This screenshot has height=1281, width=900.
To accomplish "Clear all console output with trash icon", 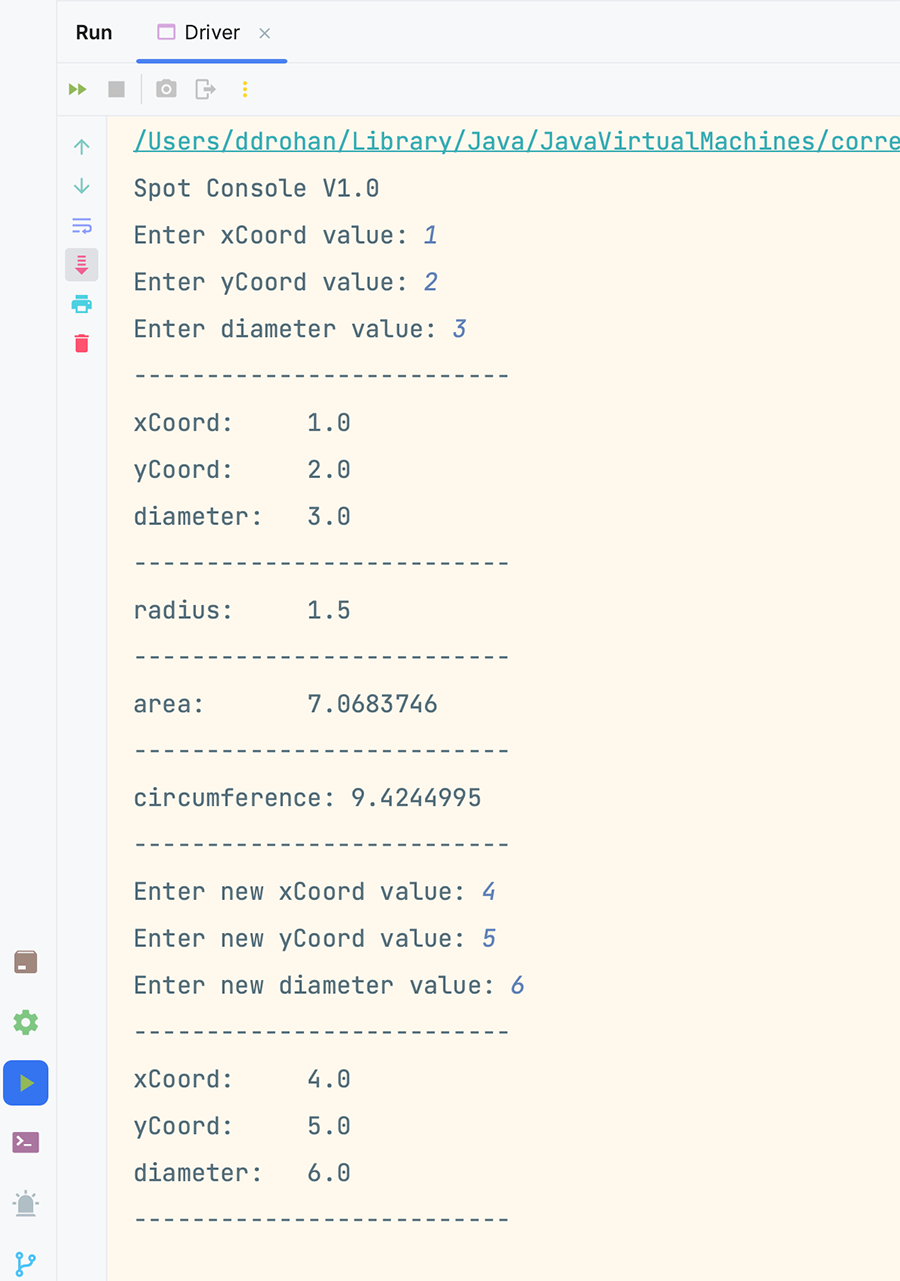I will click(82, 344).
